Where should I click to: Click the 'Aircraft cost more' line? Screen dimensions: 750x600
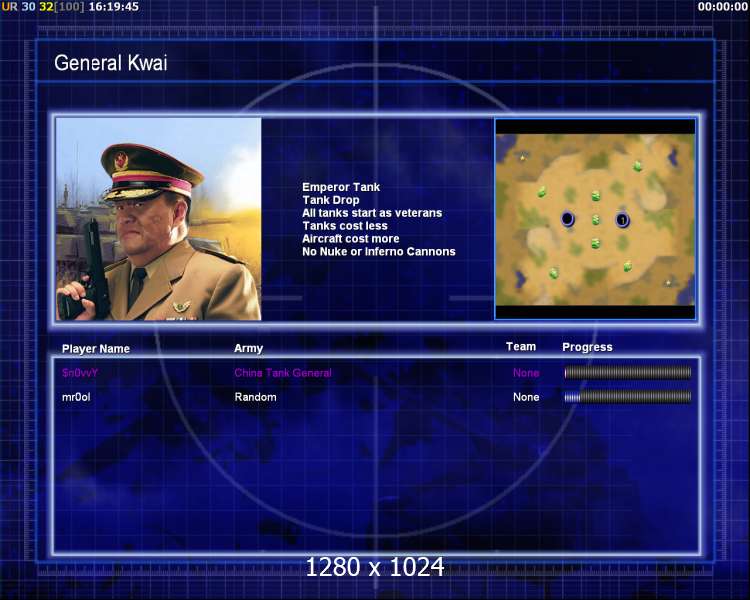[351, 239]
